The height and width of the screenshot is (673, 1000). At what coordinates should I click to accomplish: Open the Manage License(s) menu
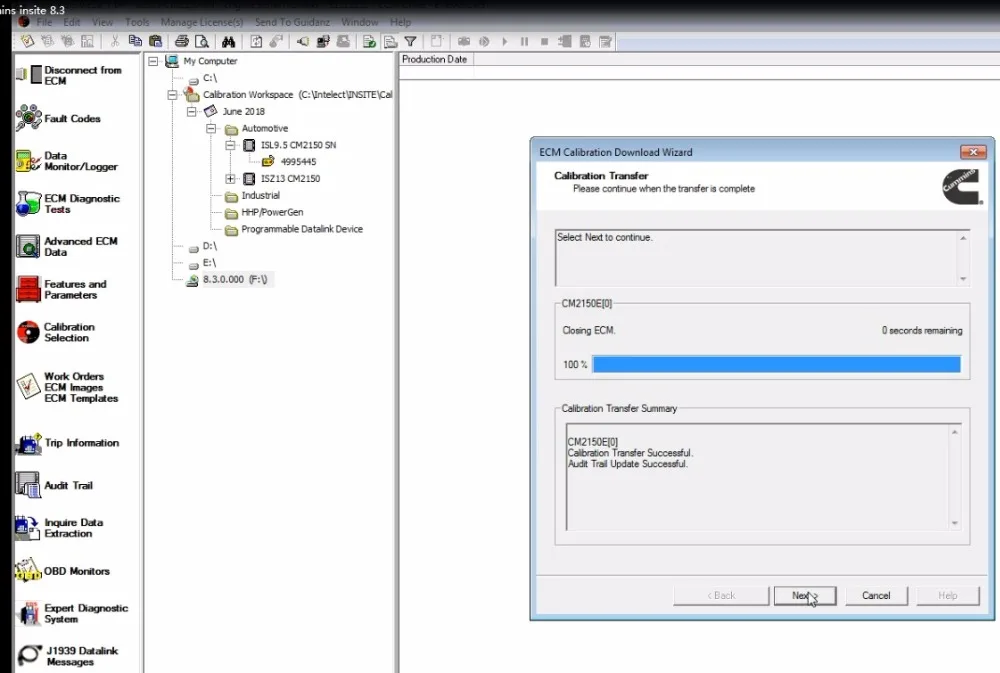202,22
